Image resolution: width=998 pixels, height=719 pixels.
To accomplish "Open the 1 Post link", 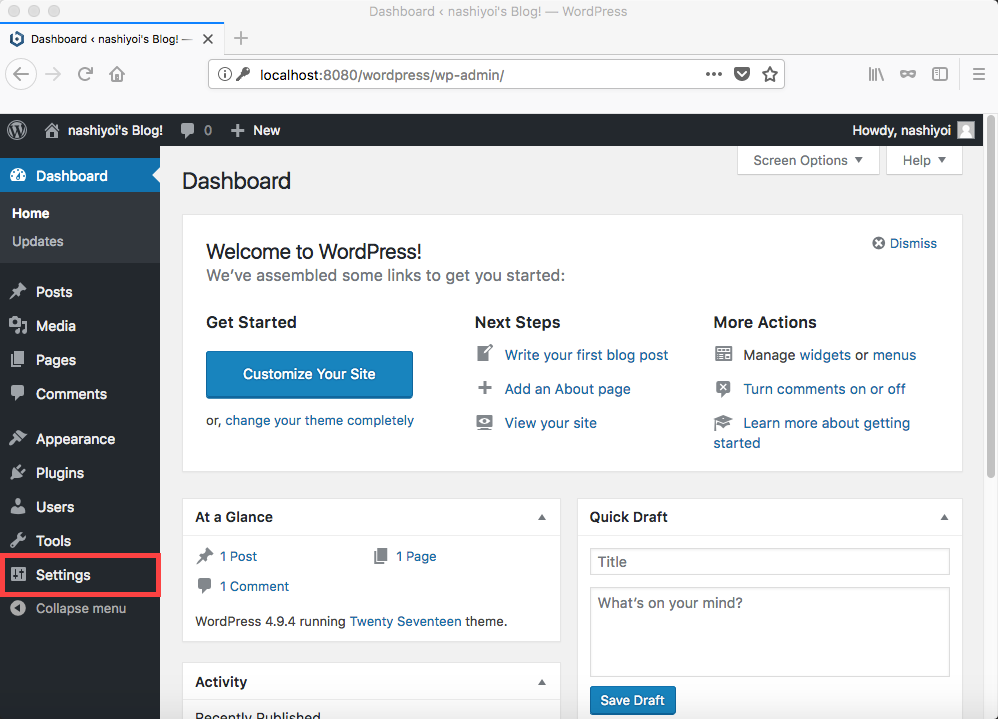I will coord(239,556).
